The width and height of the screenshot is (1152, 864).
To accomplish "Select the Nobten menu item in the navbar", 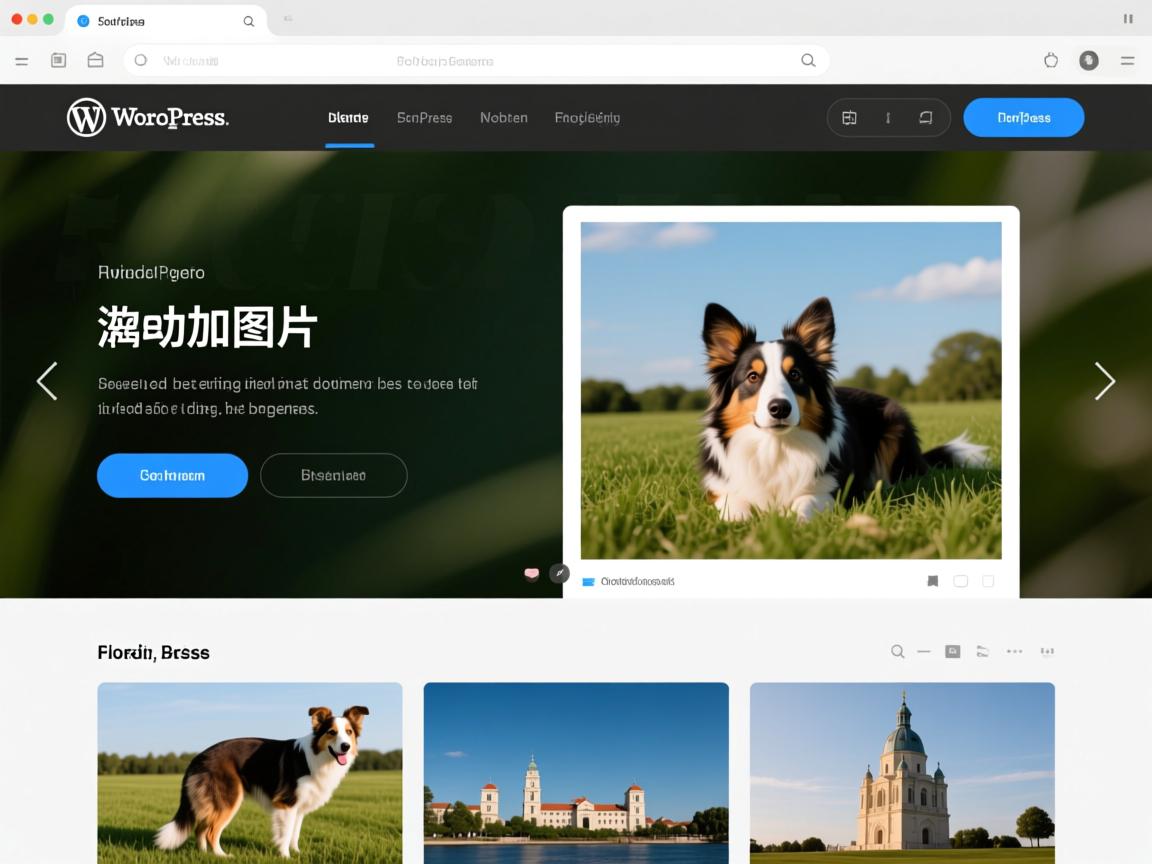I will 504,117.
